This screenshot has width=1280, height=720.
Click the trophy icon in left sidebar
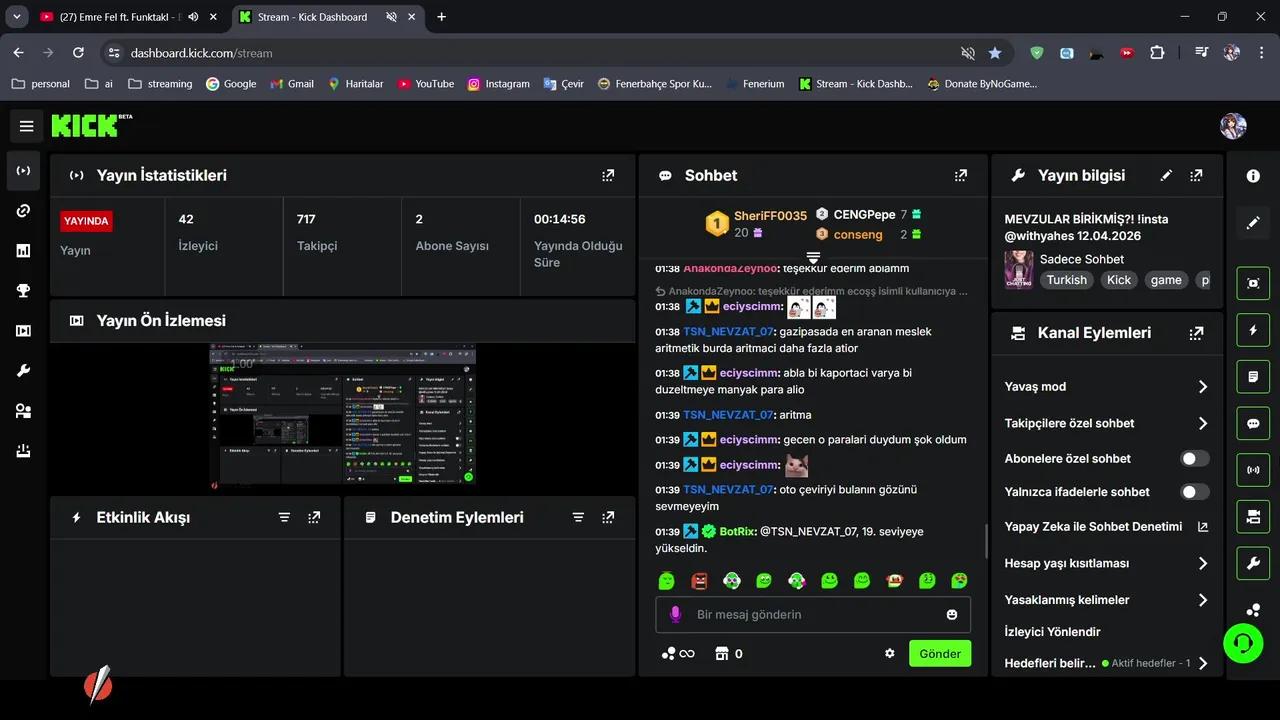(24, 291)
